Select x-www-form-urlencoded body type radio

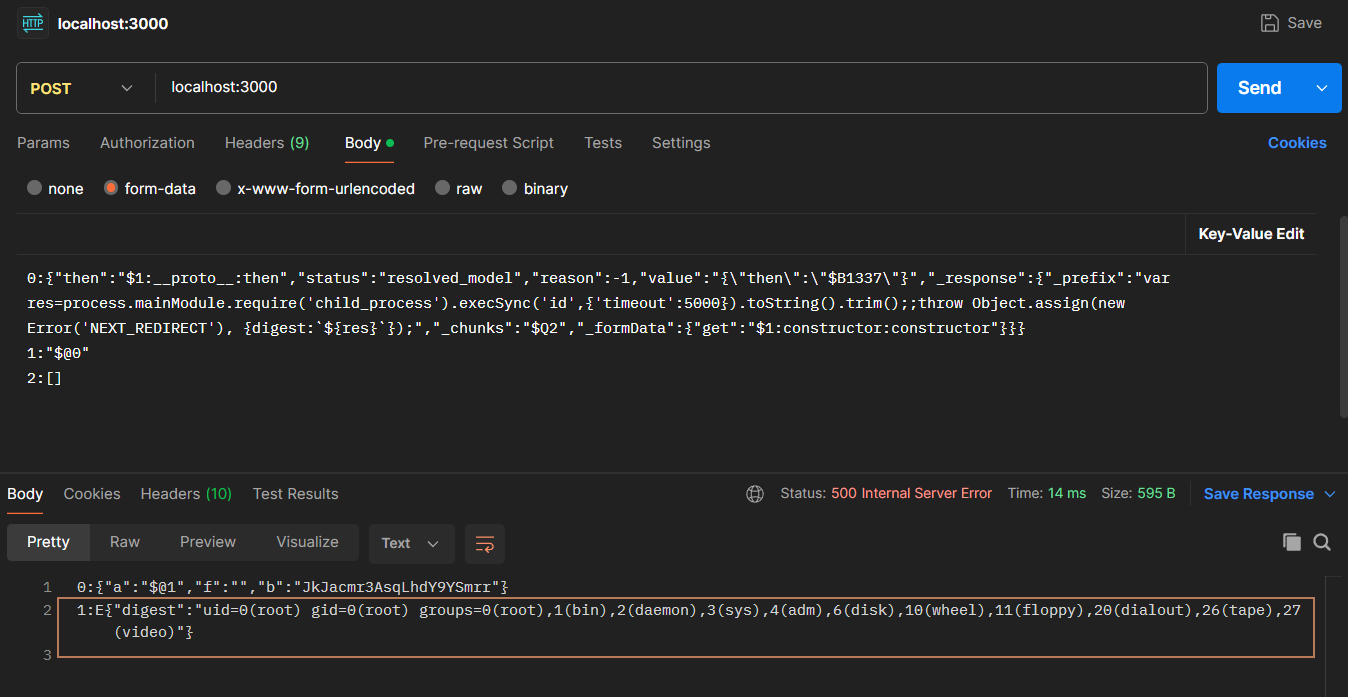pyautogui.click(x=224, y=188)
